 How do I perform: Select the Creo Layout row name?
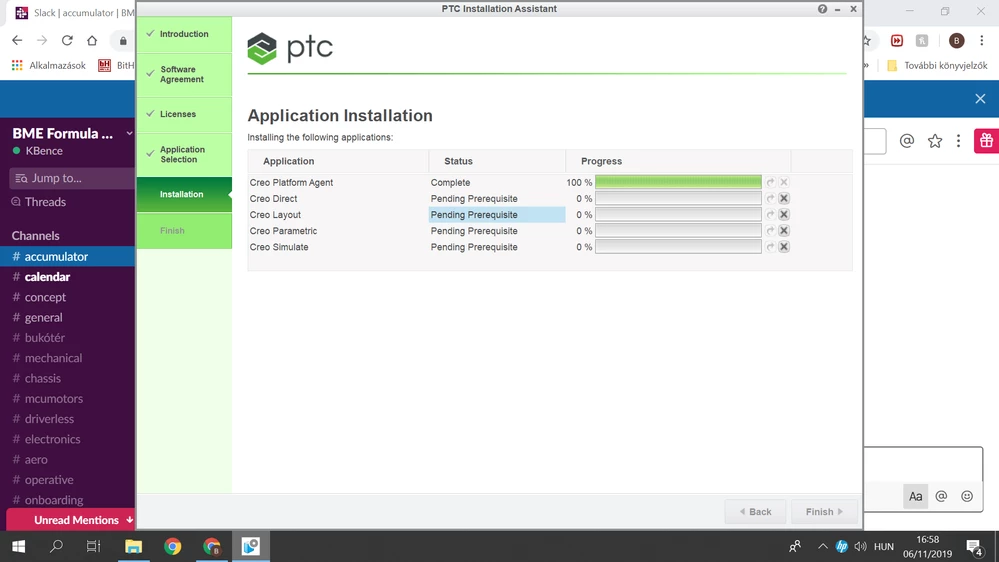click(275, 215)
